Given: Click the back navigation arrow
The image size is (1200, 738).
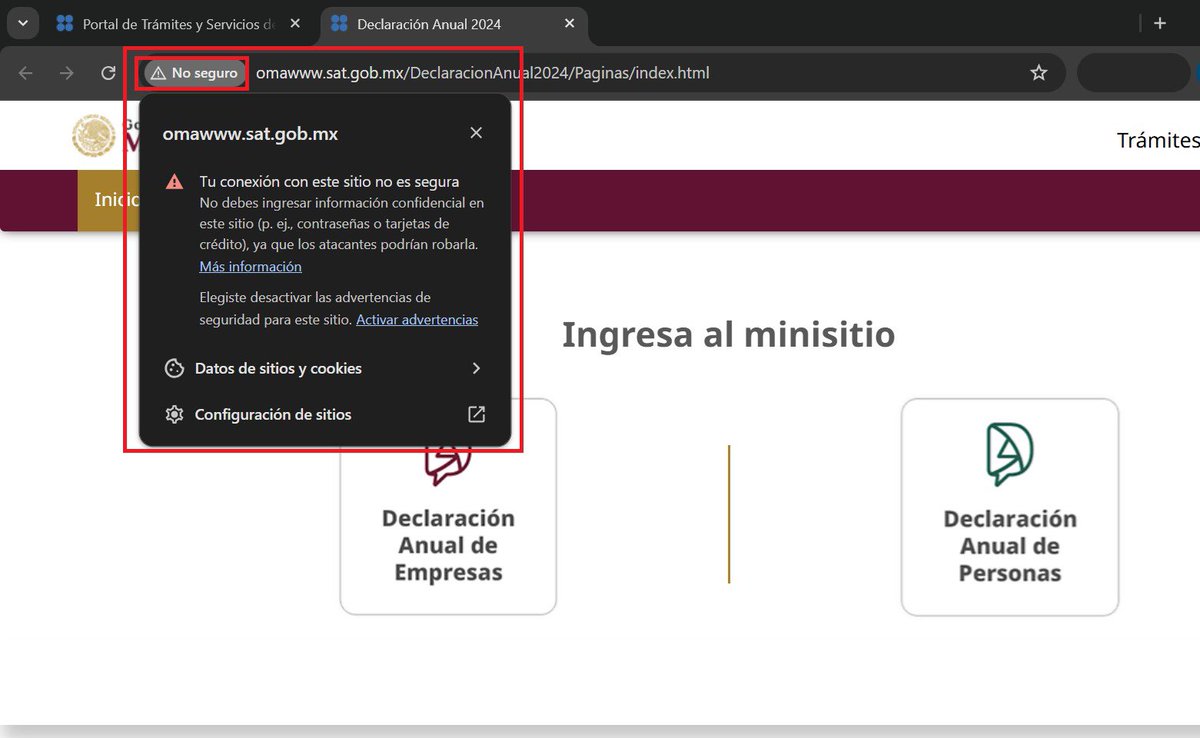Looking at the screenshot, I should (26, 72).
